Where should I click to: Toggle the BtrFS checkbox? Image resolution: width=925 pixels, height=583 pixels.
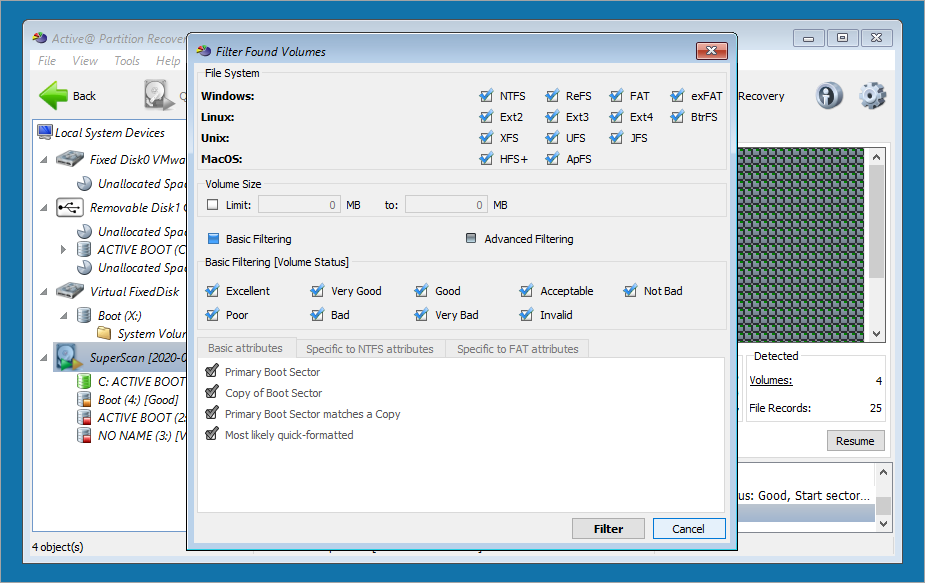(x=677, y=117)
